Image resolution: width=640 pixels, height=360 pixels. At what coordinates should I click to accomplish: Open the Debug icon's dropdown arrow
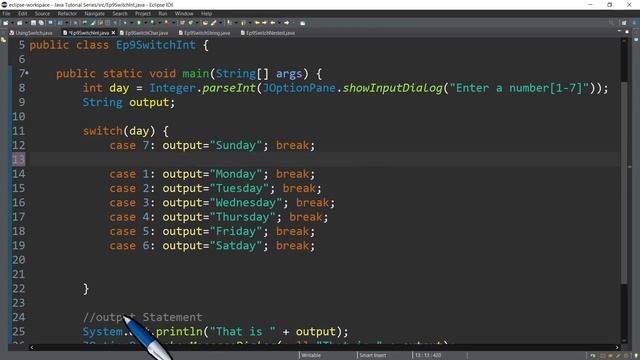coord(131,23)
